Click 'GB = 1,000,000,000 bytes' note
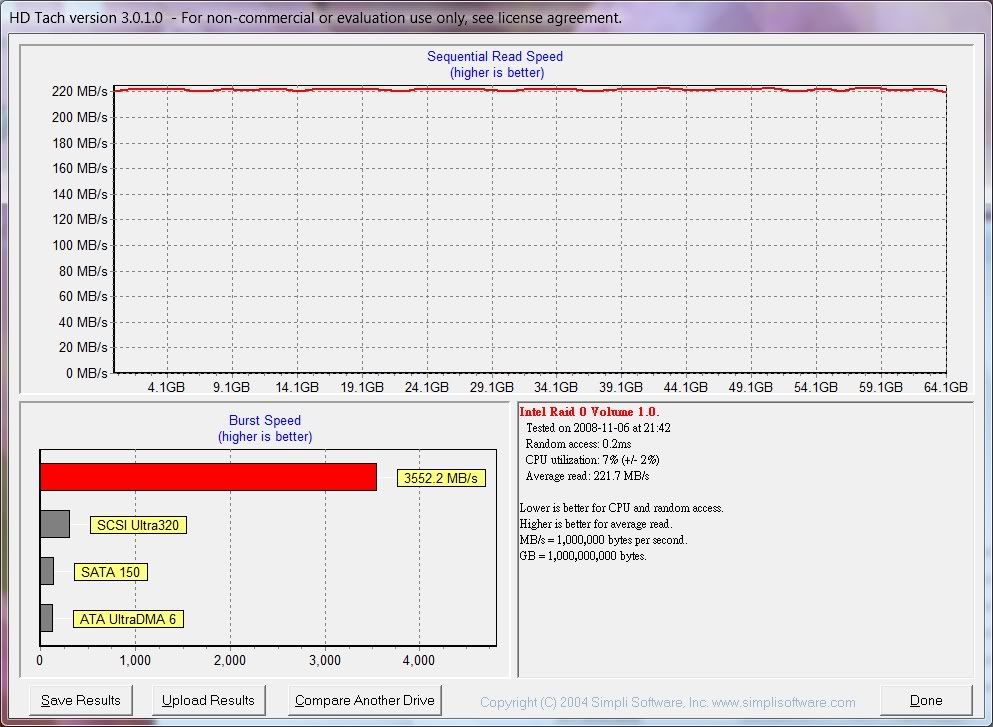The image size is (993, 727). 583,556
